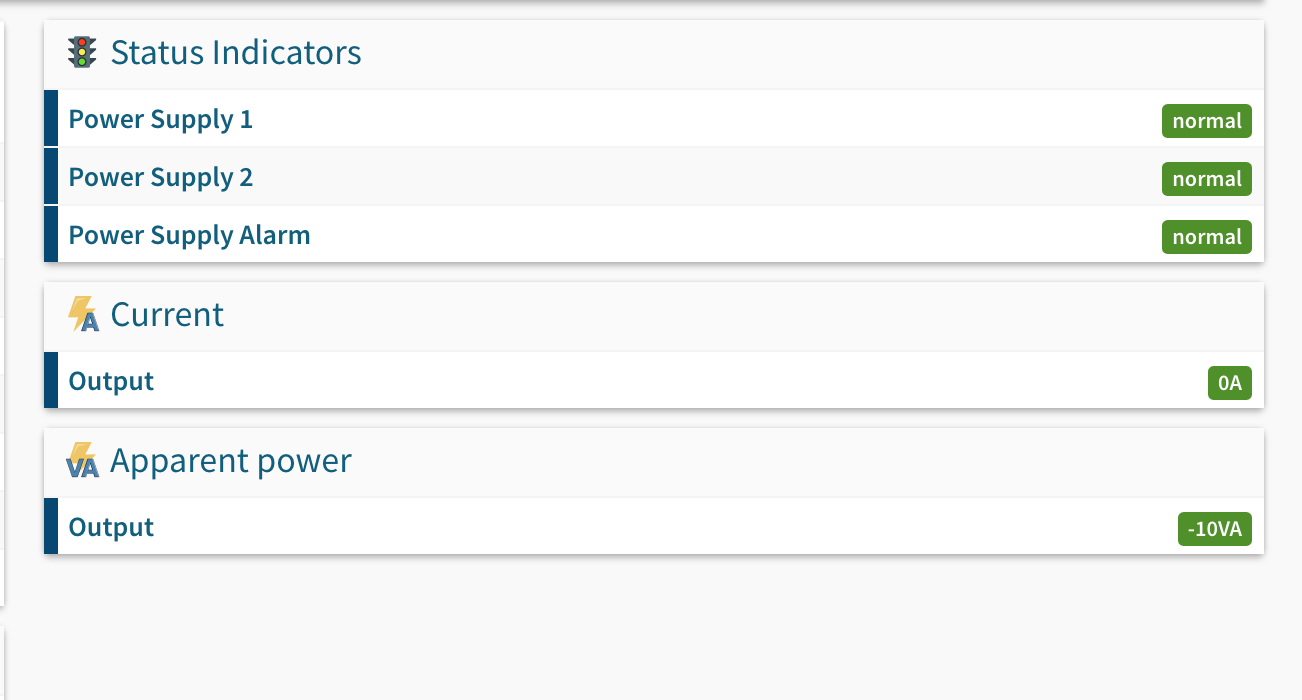1302x700 pixels.
Task: Click the traffic light Status Indicators icon
Action: (x=82, y=52)
